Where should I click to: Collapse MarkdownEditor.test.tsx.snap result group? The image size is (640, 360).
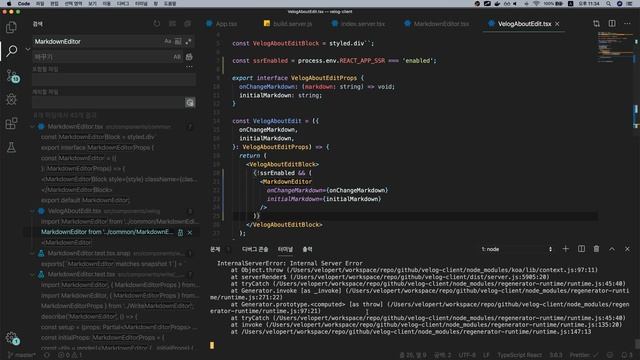(x=33, y=253)
